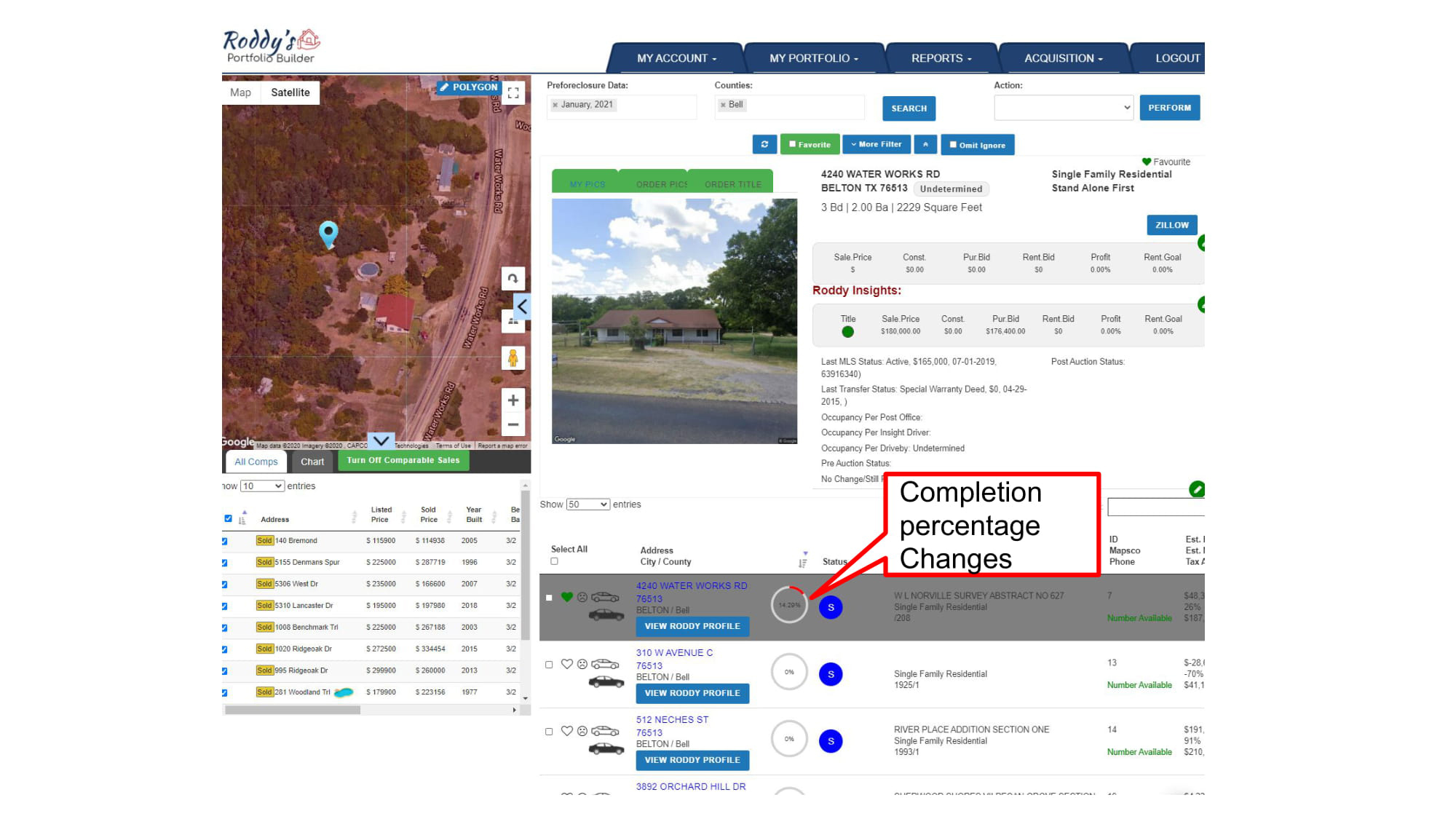
Task: Click the black car icon for 512 Neches St
Action: (606, 749)
